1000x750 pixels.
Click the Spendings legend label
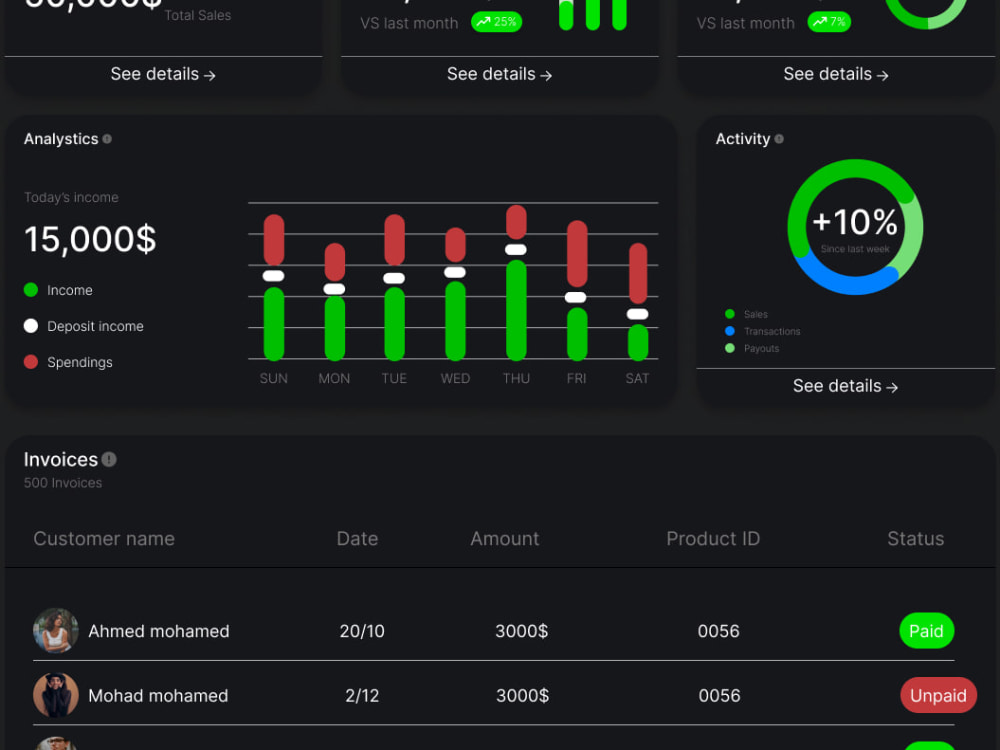click(x=80, y=362)
